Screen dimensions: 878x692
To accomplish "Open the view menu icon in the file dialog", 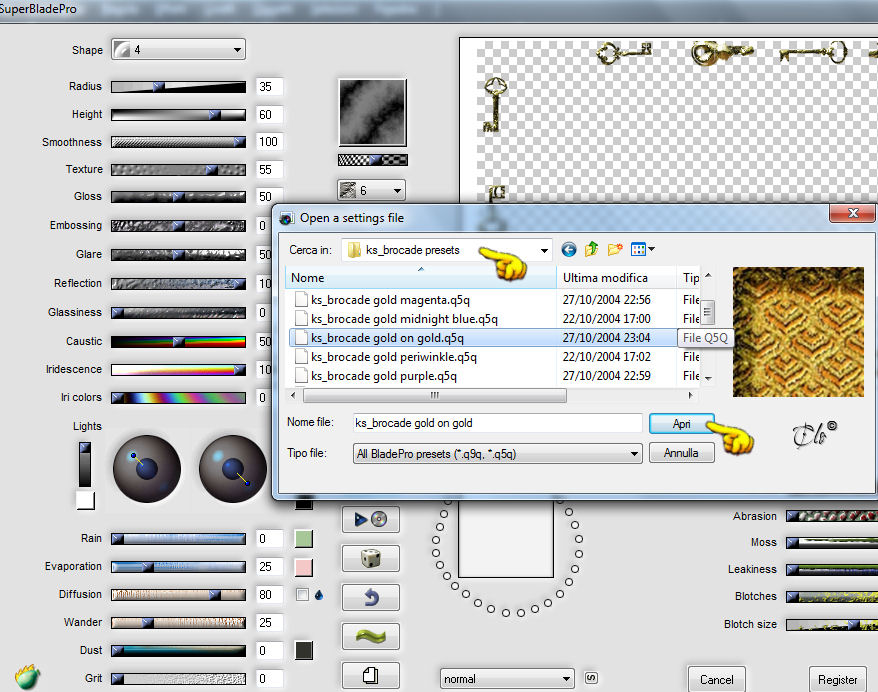I will pos(642,249).
